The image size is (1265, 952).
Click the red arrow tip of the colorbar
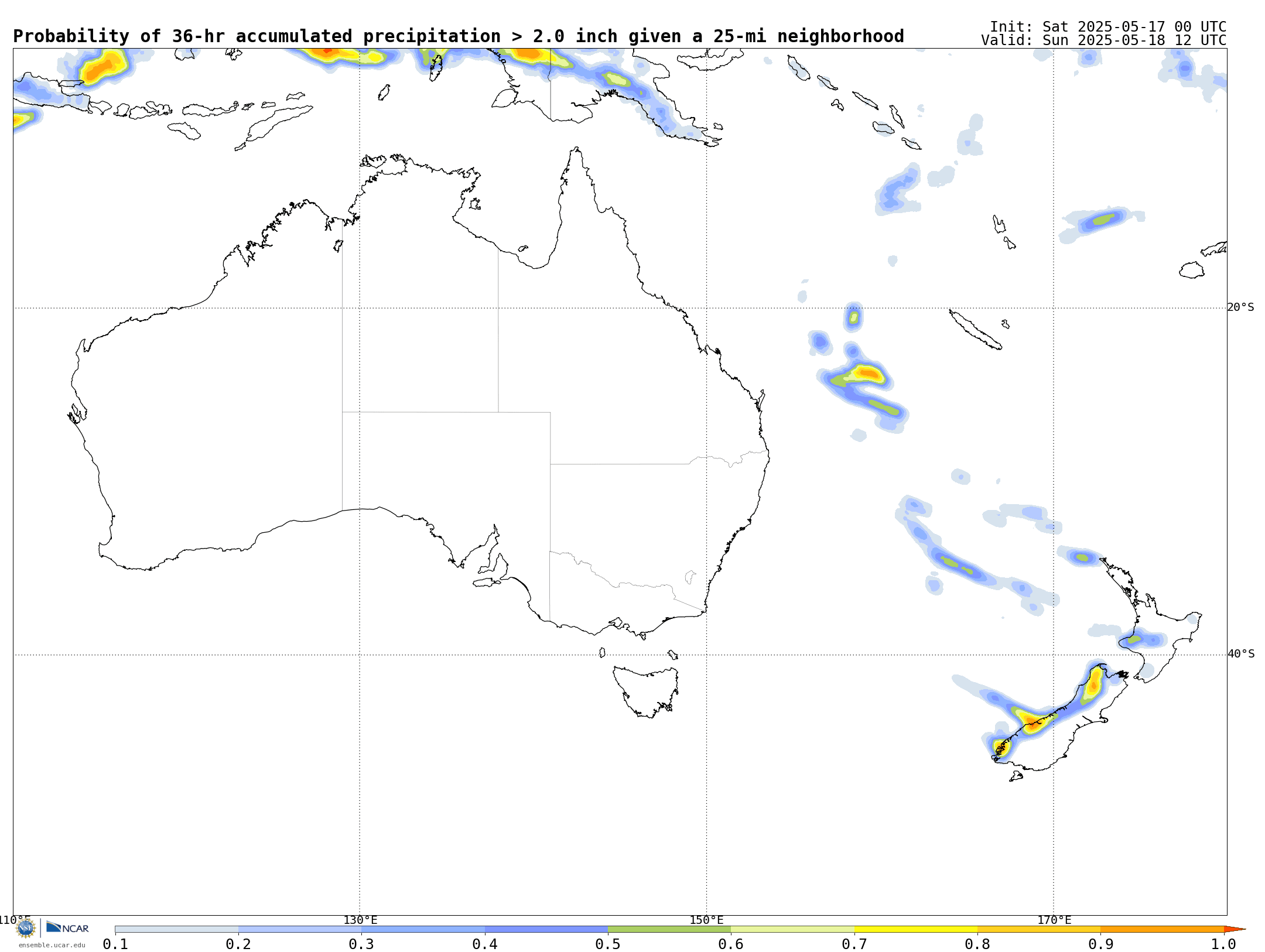1235,929
